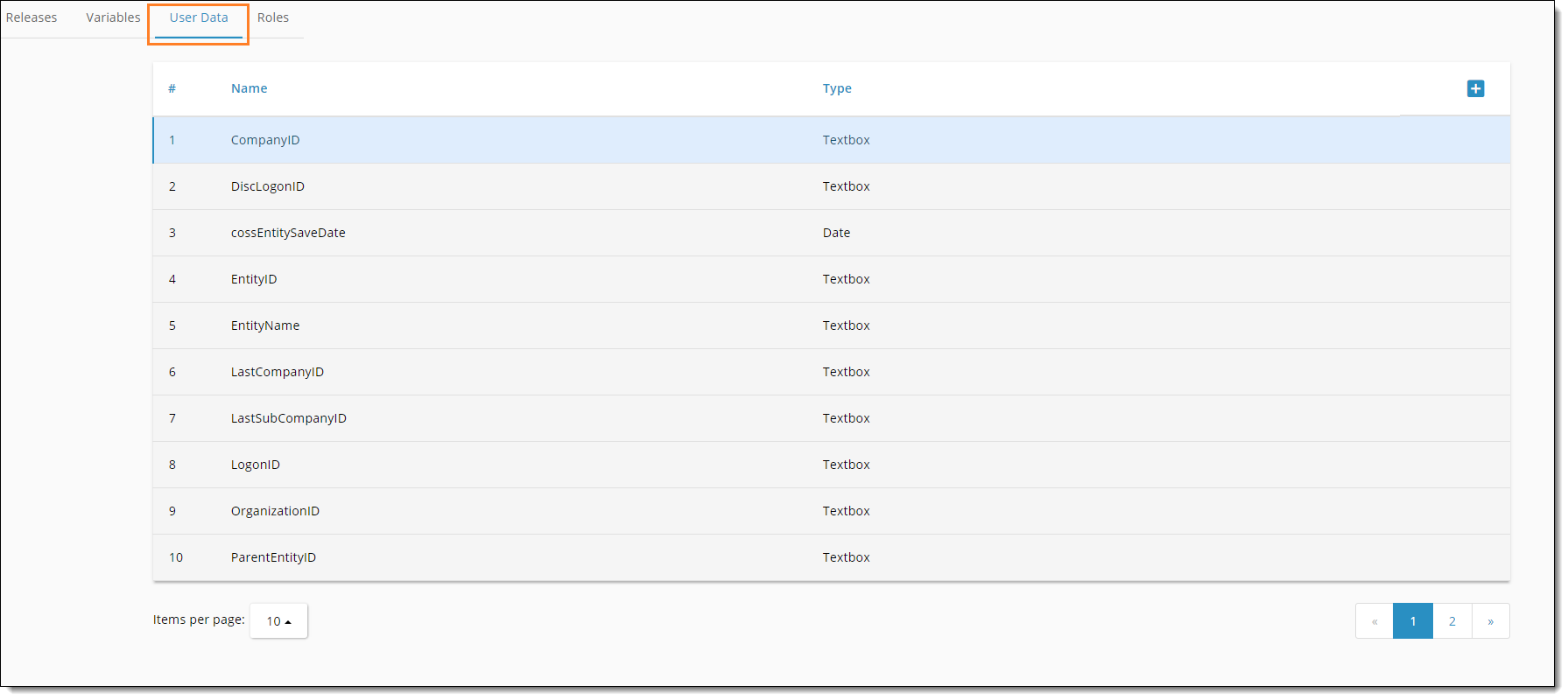Select the ParentEntityID row
The width and height of the screenshot is (1568, 700).
pos(273,557)
